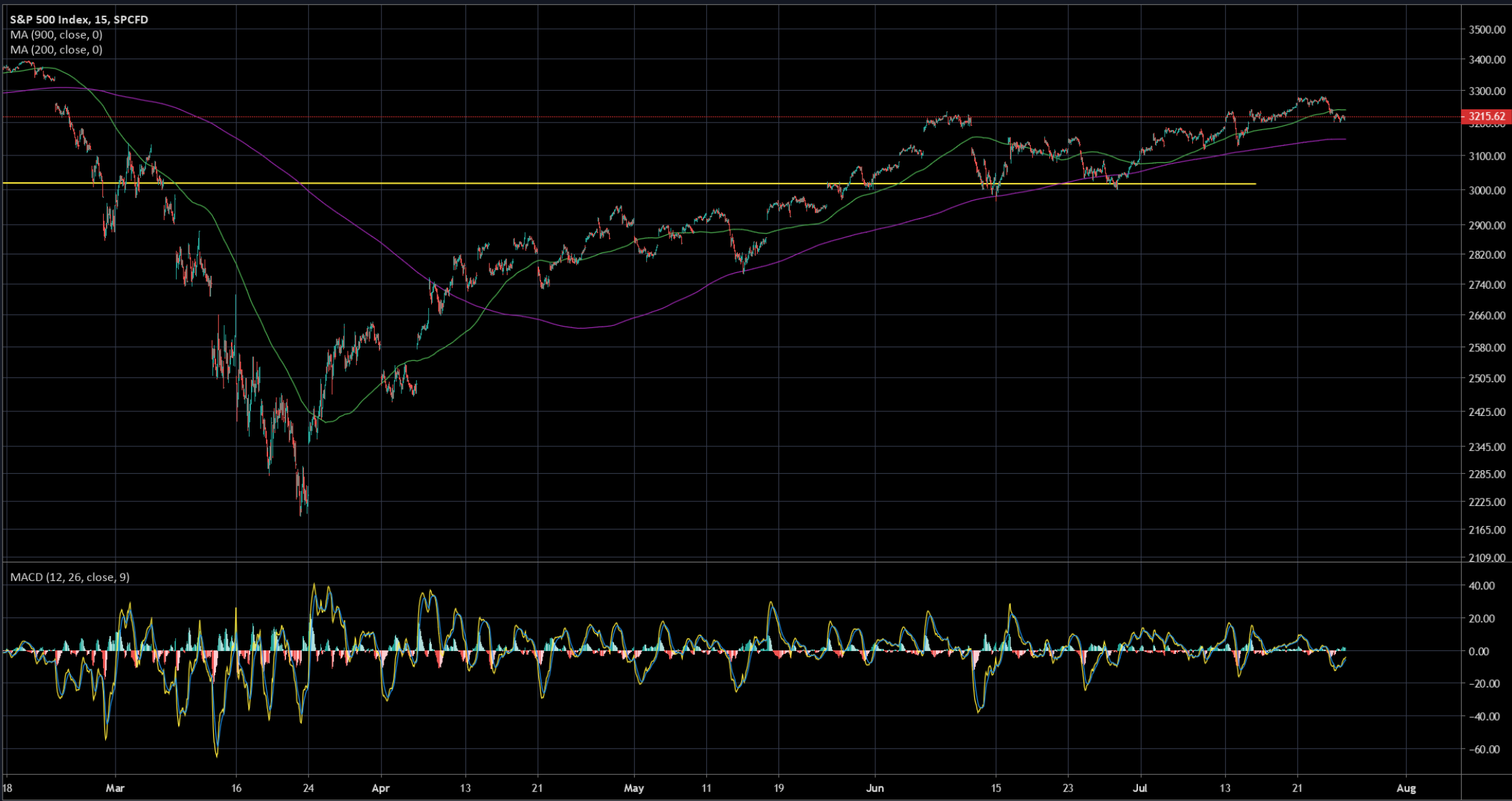Viewport: 1512px width, 801px height.
Task: Click the 2660.00 price axis label
Action: pos(1487,316)
